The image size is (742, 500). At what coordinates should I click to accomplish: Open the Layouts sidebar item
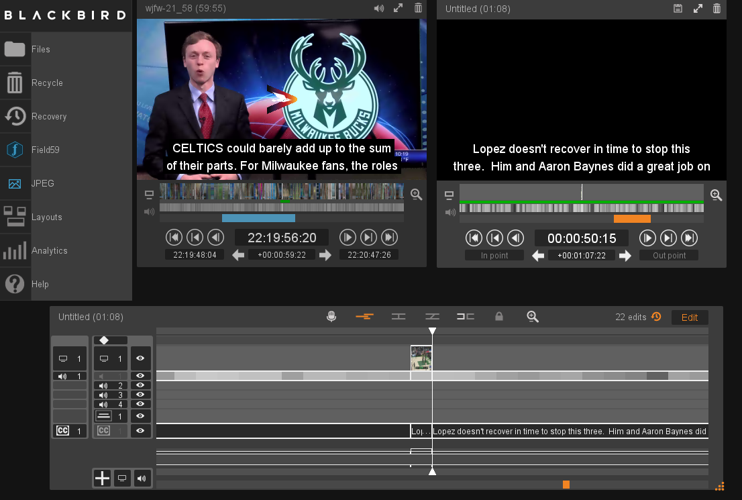click(x=46, y=217)
